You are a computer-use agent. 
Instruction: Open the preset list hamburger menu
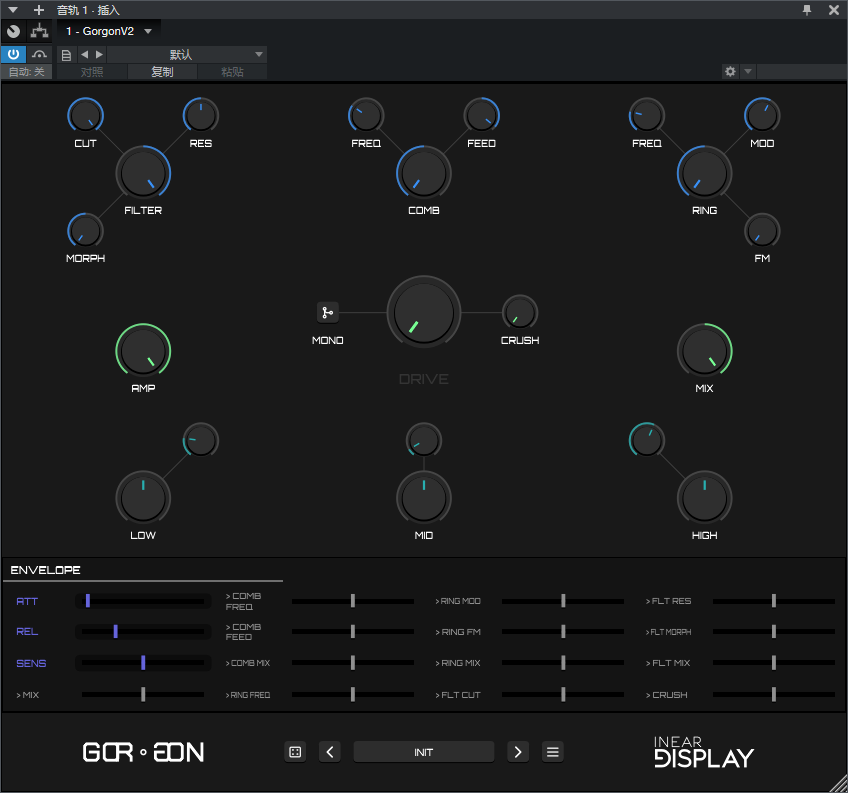point(552,752)
